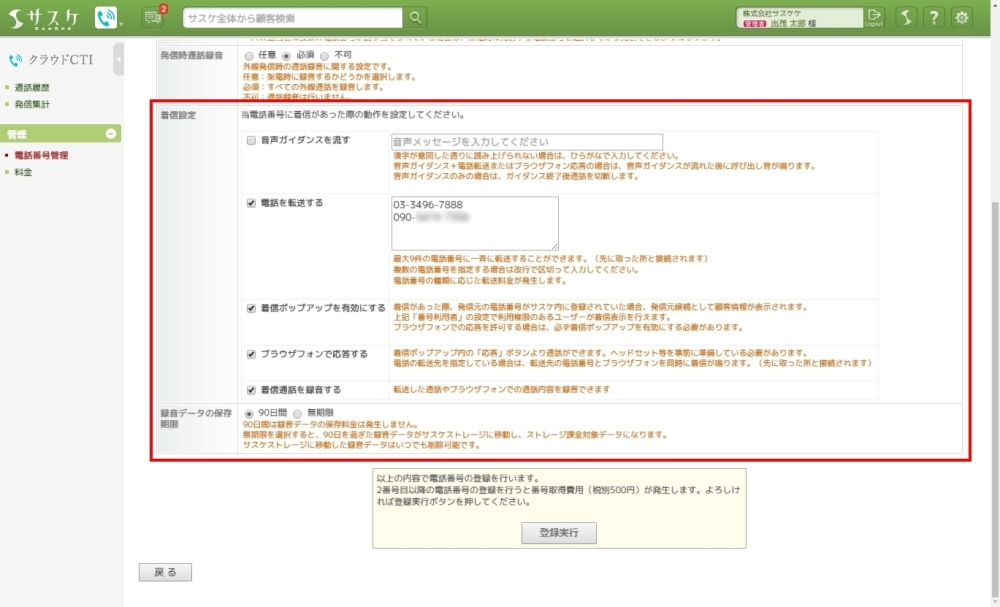Uncheck the 電話を転送する checkbox
This screenshot has height=607, width=1000.
pyautogui.click(x=252, y=203)
